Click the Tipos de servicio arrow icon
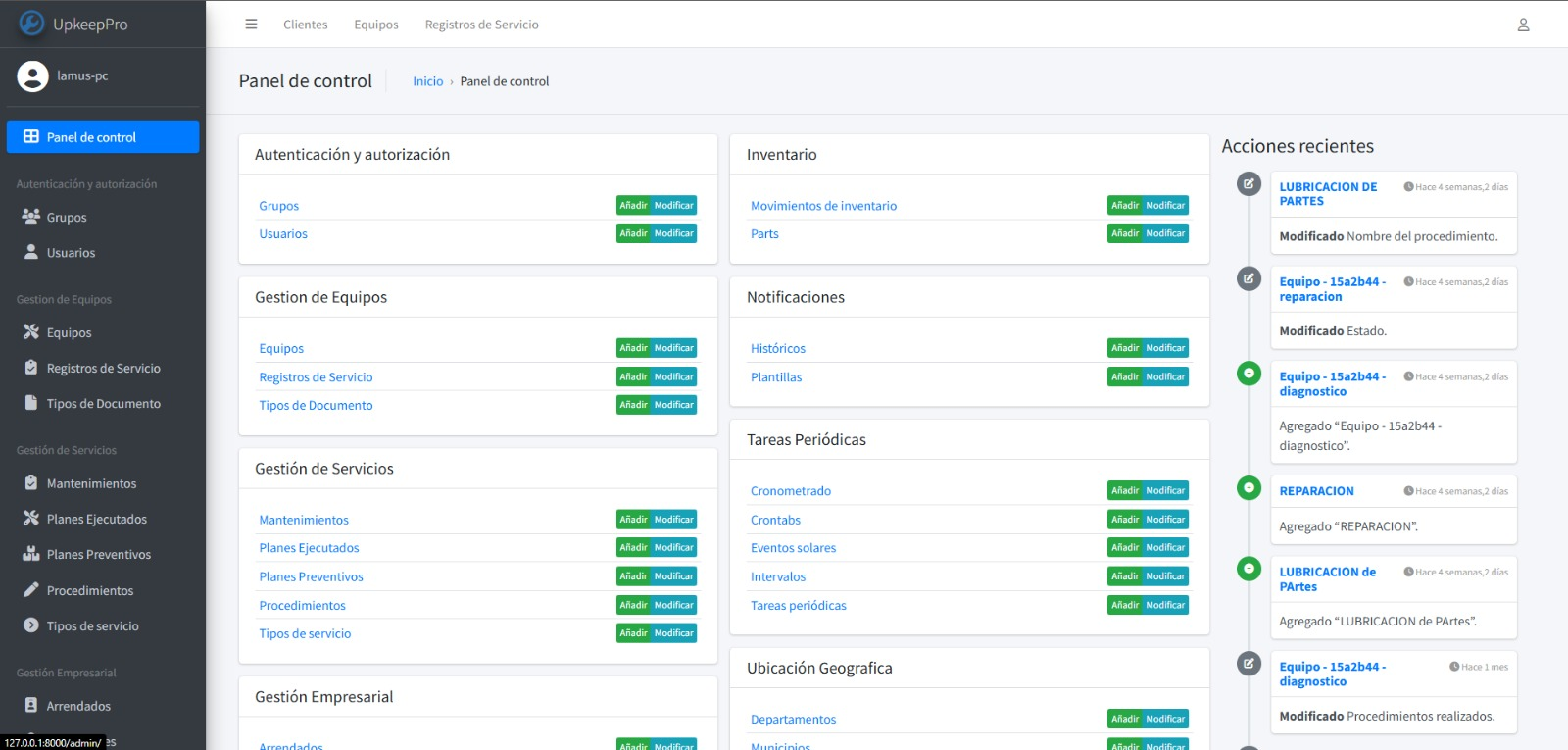The image size is (1568, 750). 31,625
